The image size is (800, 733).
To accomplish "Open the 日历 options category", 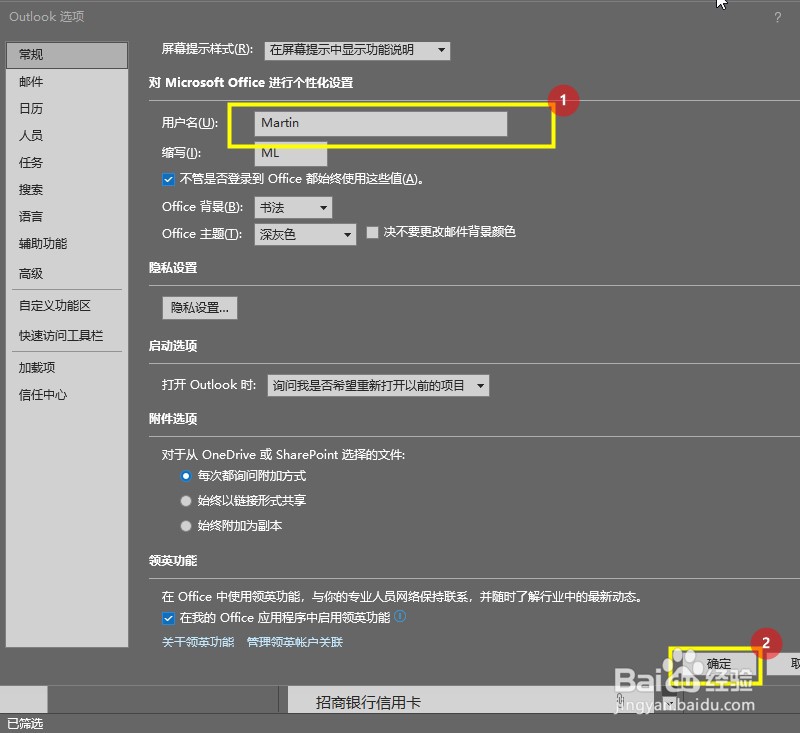I will coord(67,109).
